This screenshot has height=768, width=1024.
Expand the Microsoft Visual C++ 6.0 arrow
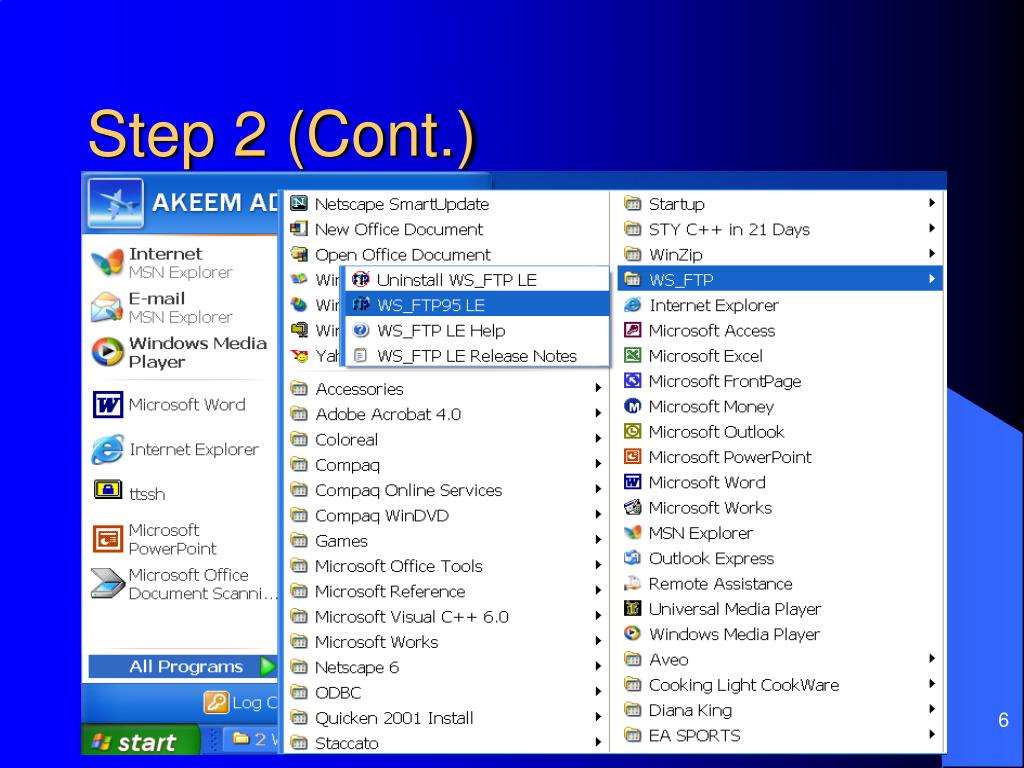pos(598,616)
